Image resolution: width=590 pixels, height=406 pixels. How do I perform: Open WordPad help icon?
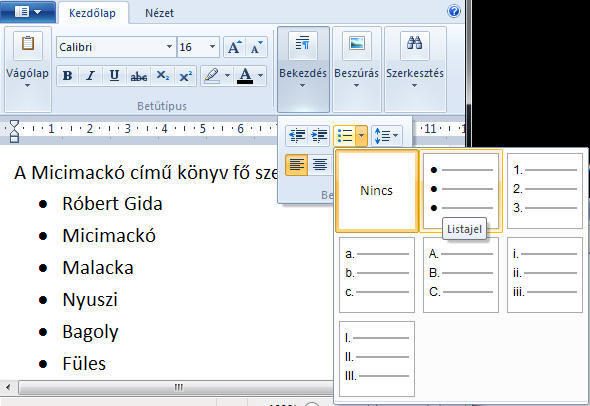pyautogui.click(x=454, y=11)
